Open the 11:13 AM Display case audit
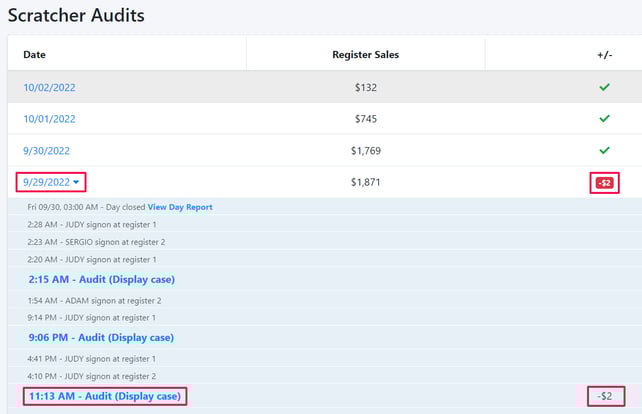Viewport: 642px width, 414px height. [x=104, y=396]
